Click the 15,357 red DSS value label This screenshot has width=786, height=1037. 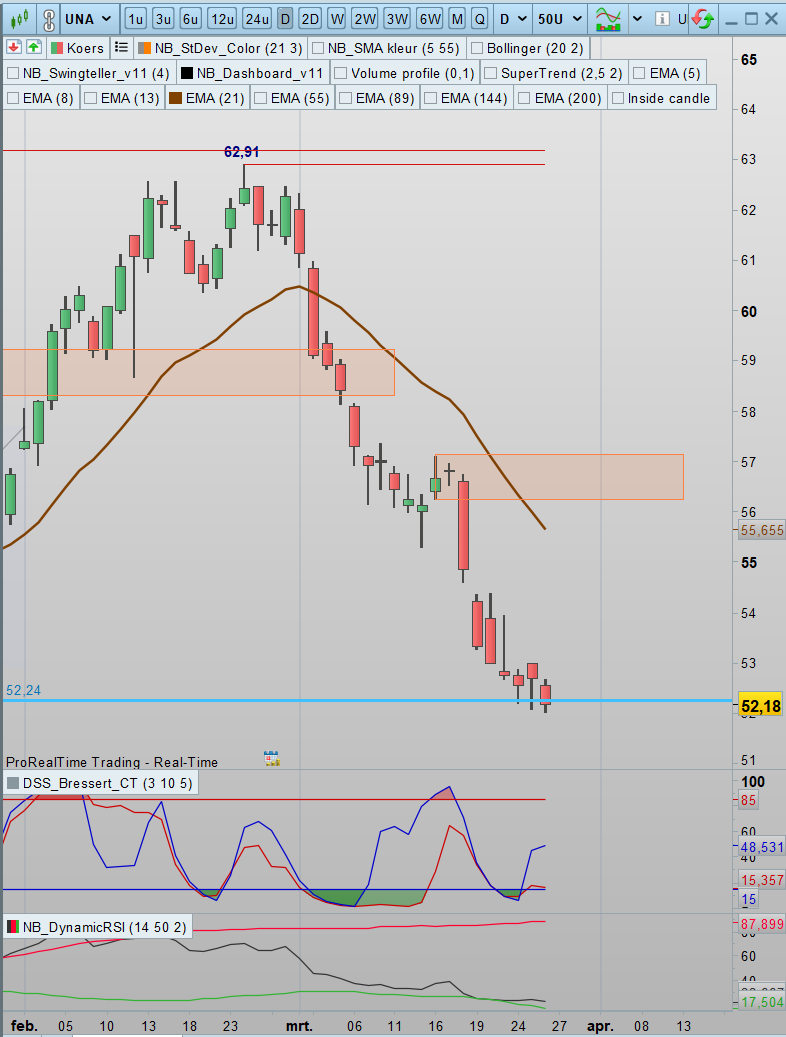(x=762, y=880)
